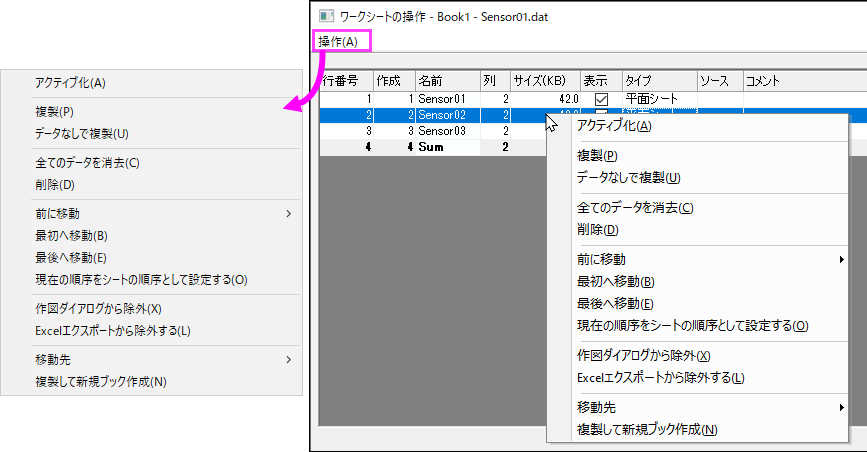Click the 表示 column header
867x452 pixels.
(601, 81)
